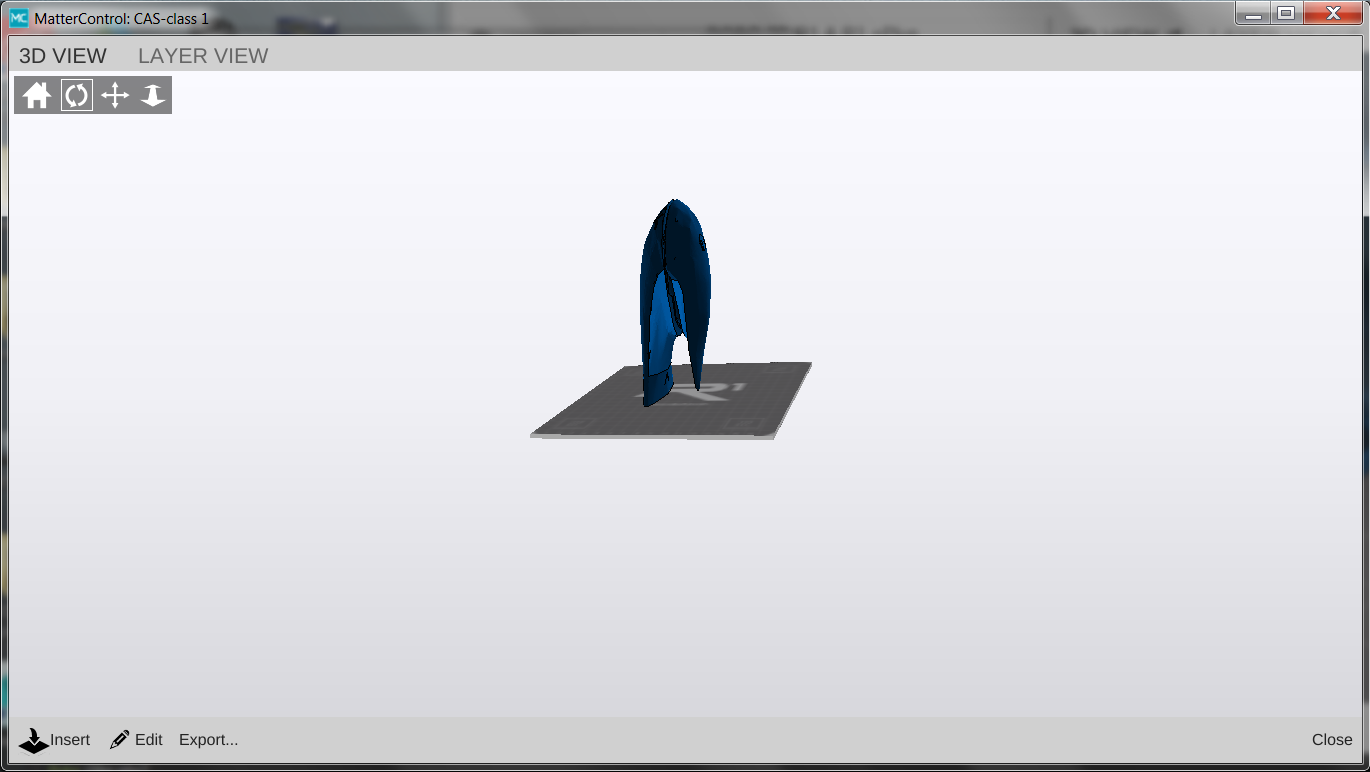Click the Close button in bottom bar
This screenshot has height=772, width=1370.
coord(1332,740)
